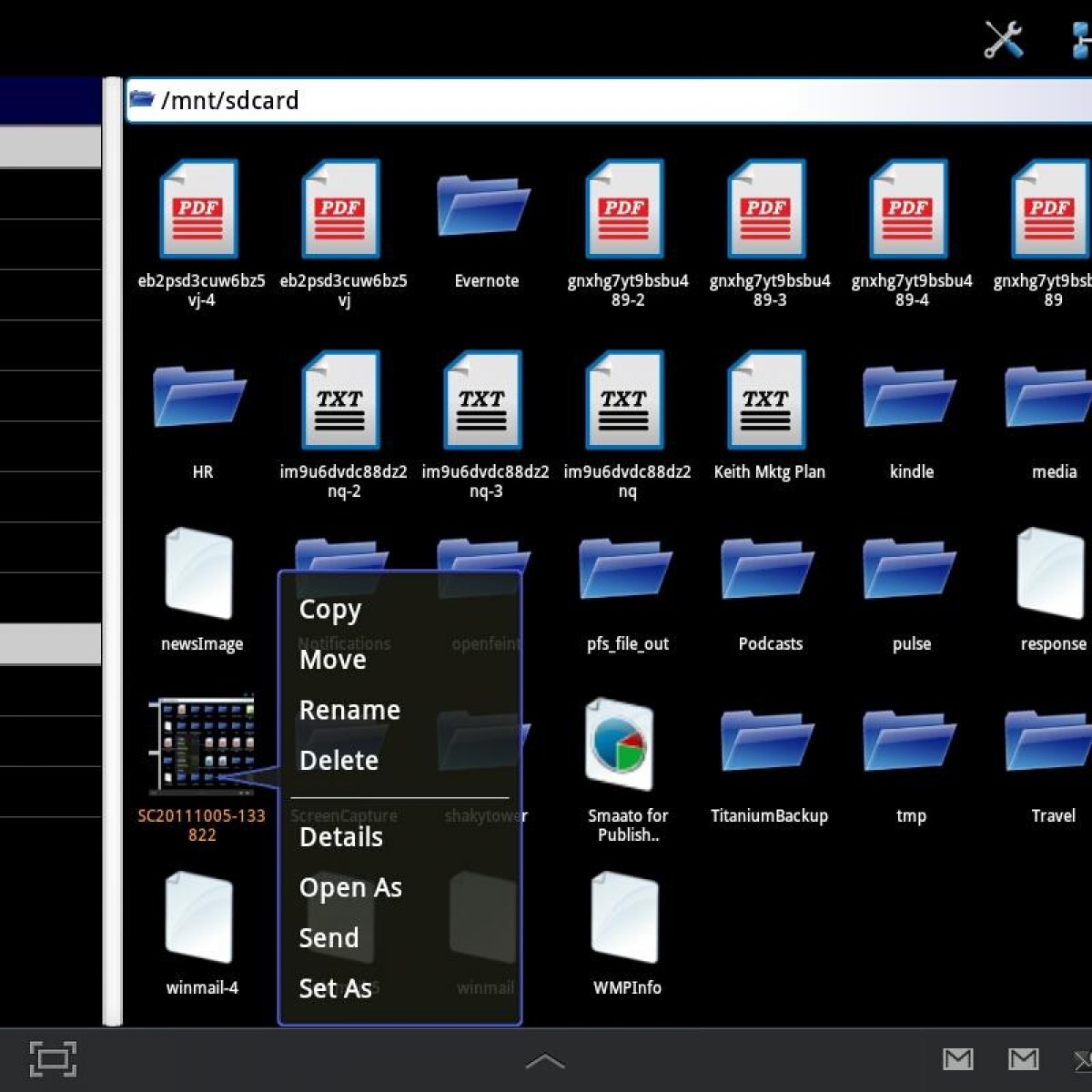1092x1092 pixels.
Task: Select Details in the context menu
Action: click(341, 837)
